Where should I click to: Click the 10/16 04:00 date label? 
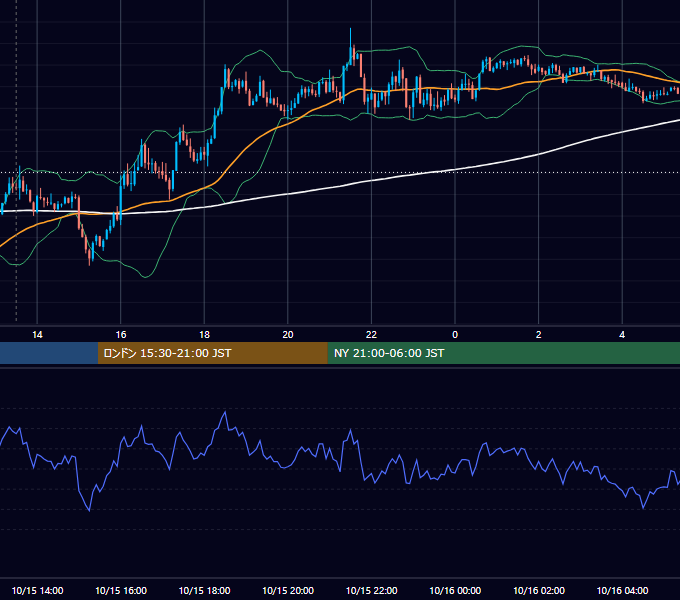pyautogui.click(x=622, y=590)
